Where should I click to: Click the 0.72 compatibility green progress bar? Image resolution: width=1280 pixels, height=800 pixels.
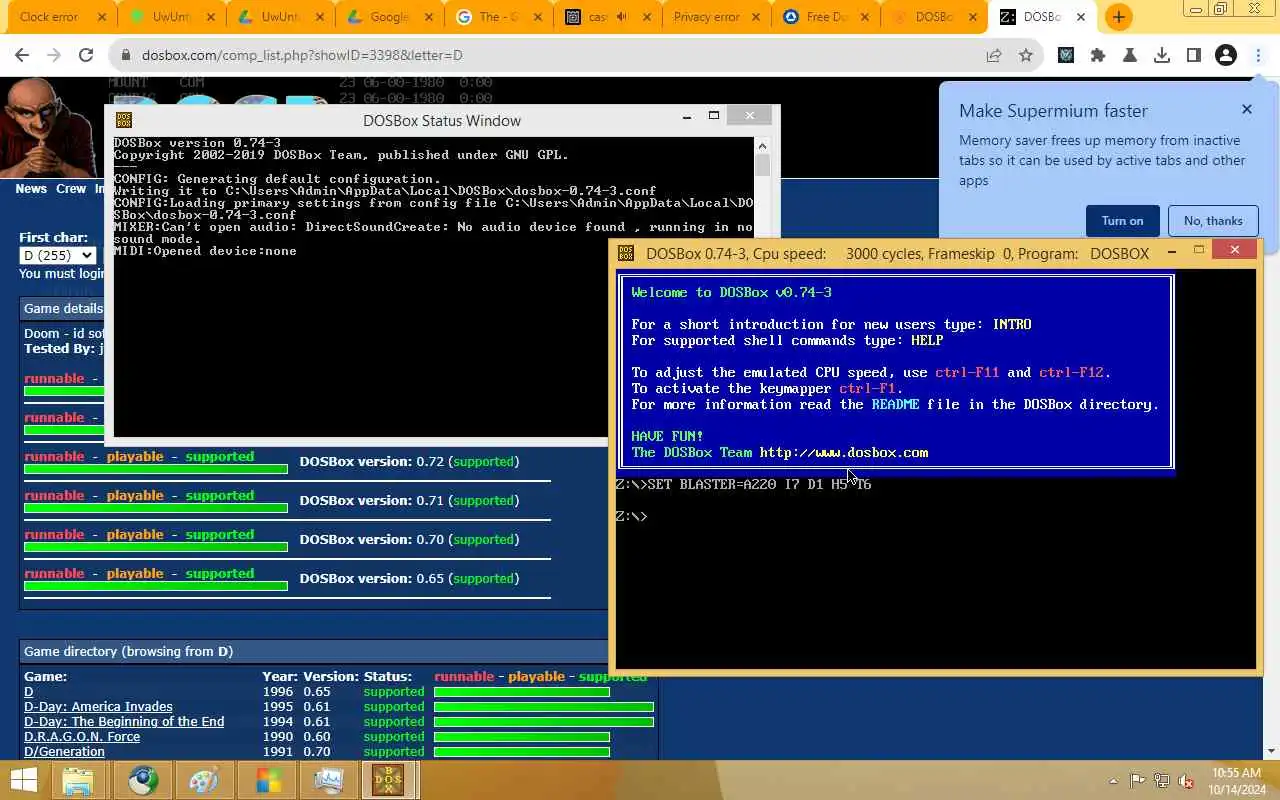pyautogui.click(x=156, y=469)
